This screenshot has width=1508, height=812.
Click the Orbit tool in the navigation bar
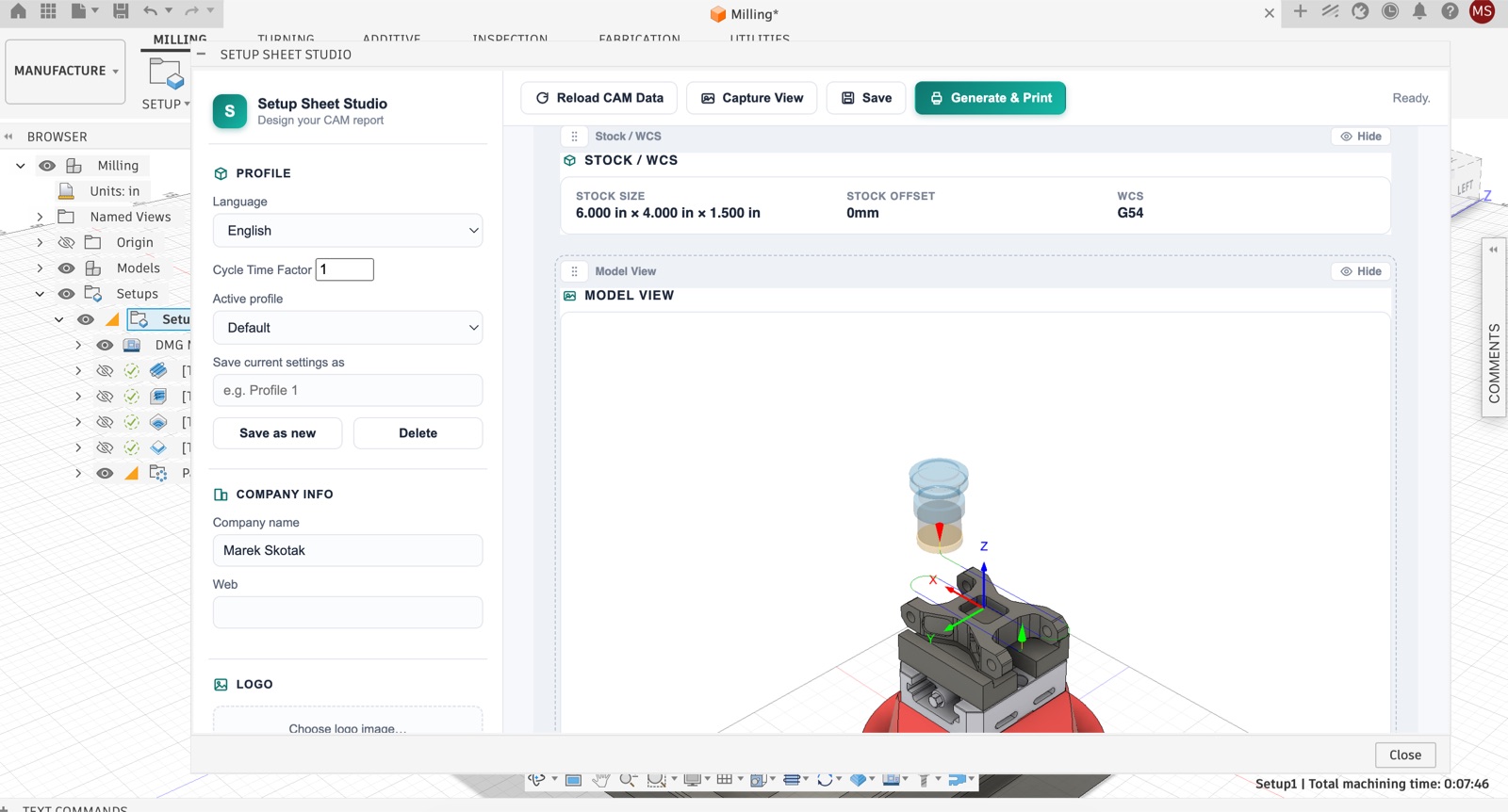536,779
